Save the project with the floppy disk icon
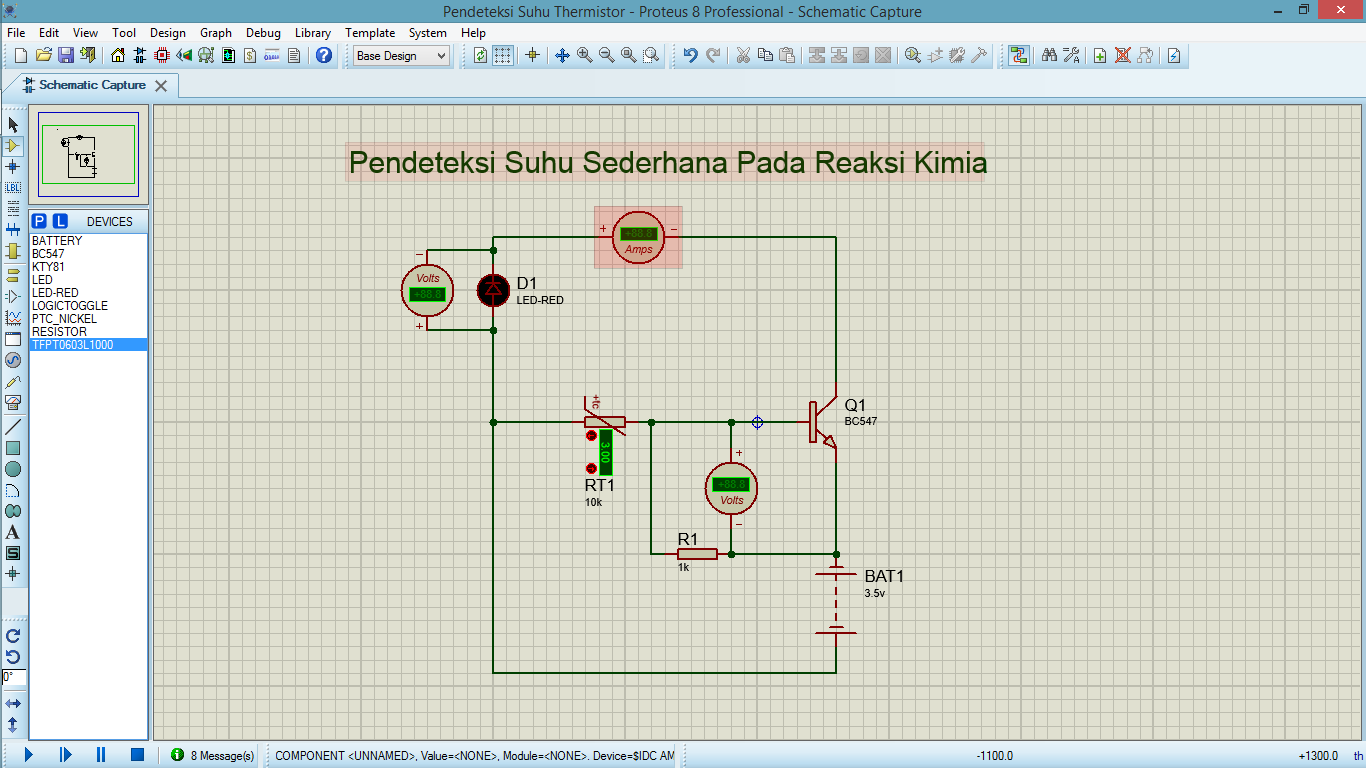 [65, 56]
